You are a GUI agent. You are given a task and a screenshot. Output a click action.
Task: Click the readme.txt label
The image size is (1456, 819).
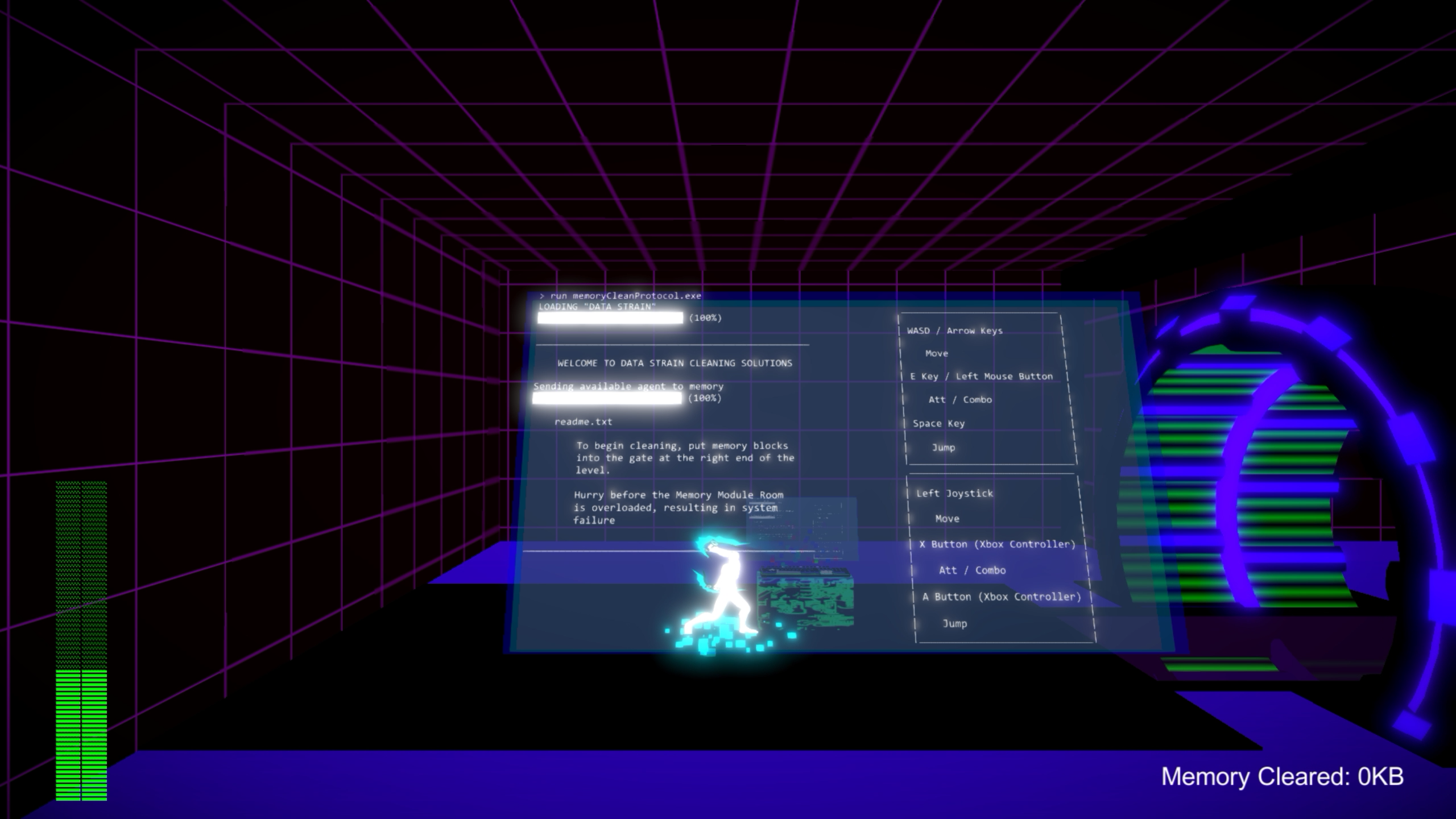(x=583, y=421)
